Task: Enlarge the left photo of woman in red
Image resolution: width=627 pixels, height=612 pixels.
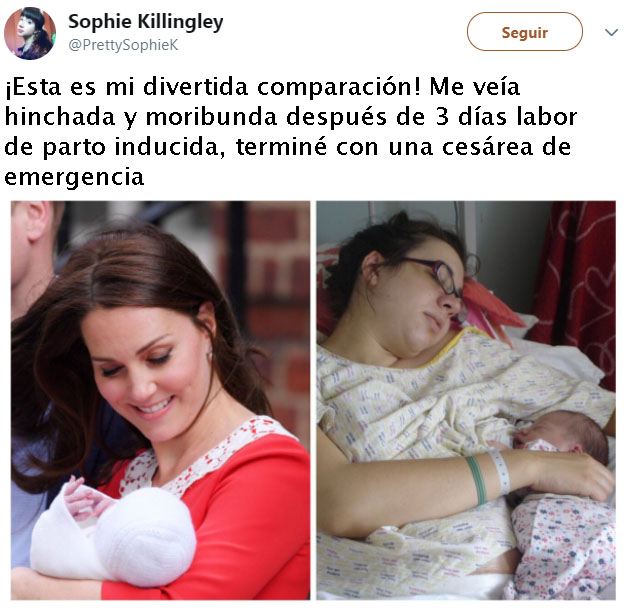Action: click(x=160, y=400)
